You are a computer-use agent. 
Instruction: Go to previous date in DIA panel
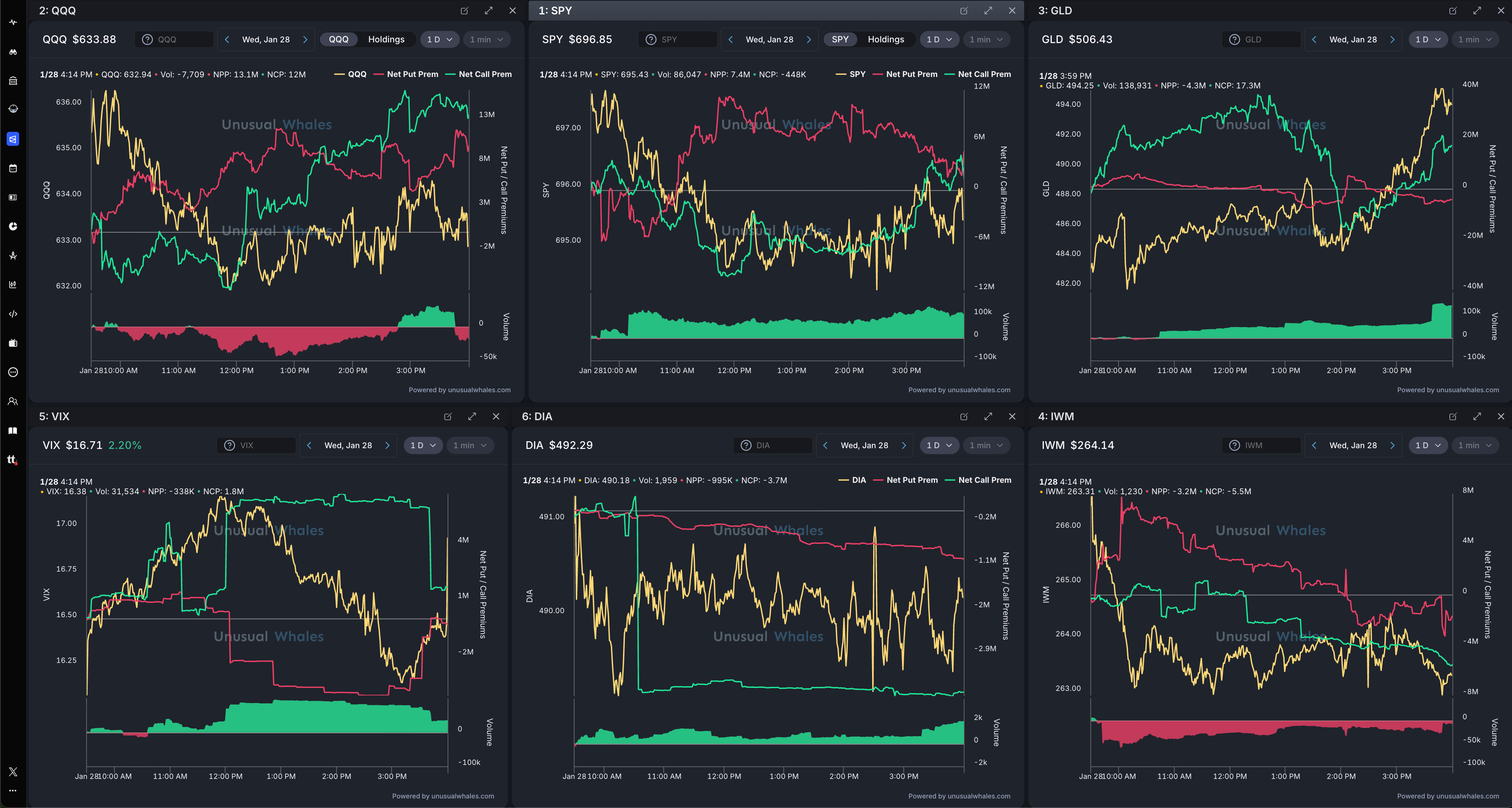tap(825, 445)
